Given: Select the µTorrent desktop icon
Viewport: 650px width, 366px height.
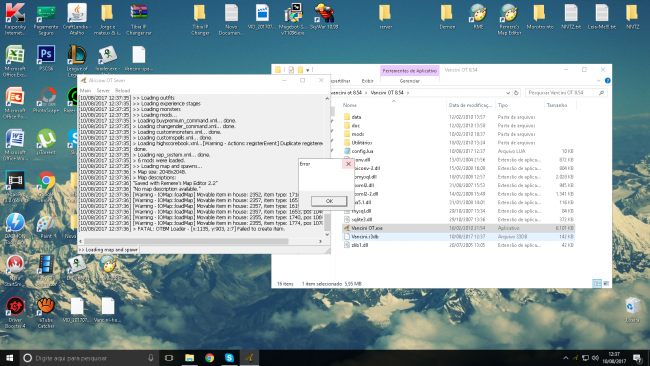Looking at the screenshot, I should (46, 142).
